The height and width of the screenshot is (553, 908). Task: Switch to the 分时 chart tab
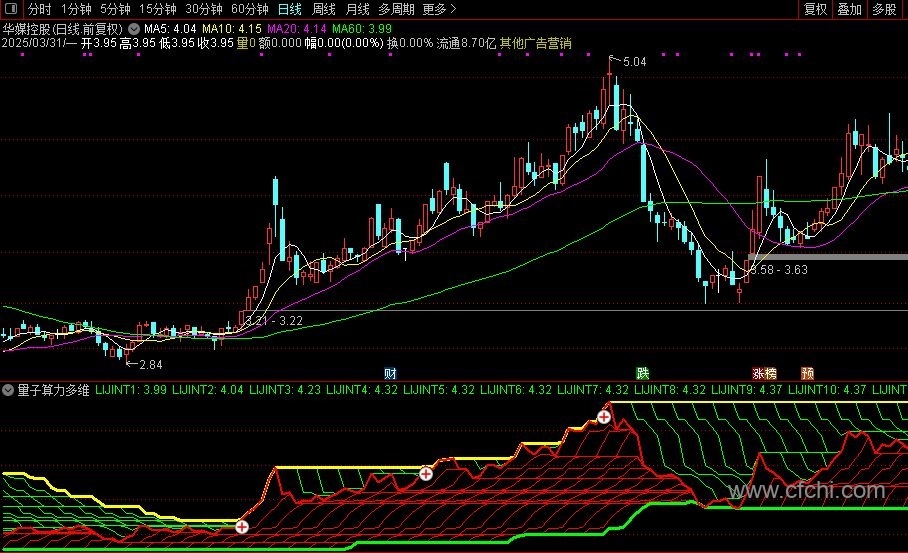[x=39, y=9]
